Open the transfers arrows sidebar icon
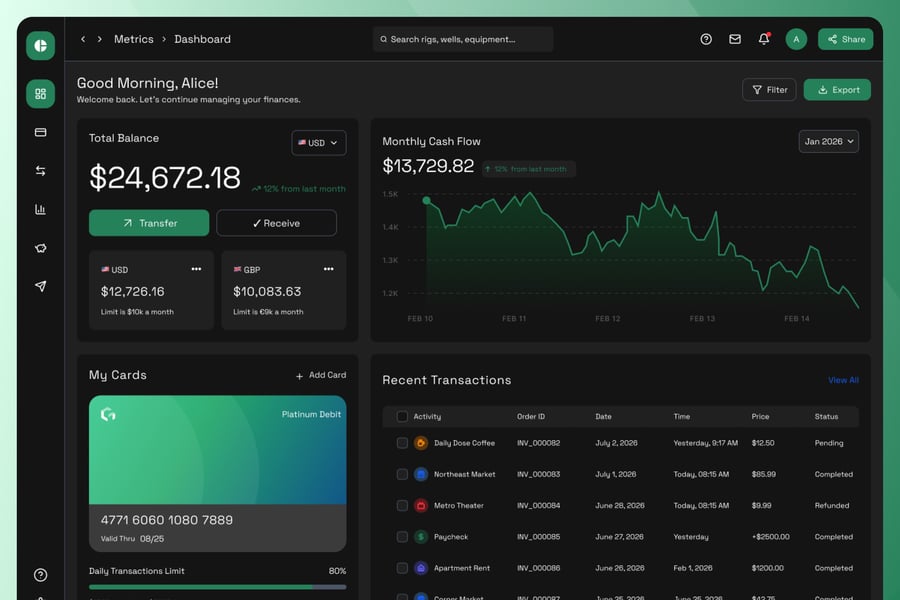Screen dimensions: 900x600 point(40,171)
